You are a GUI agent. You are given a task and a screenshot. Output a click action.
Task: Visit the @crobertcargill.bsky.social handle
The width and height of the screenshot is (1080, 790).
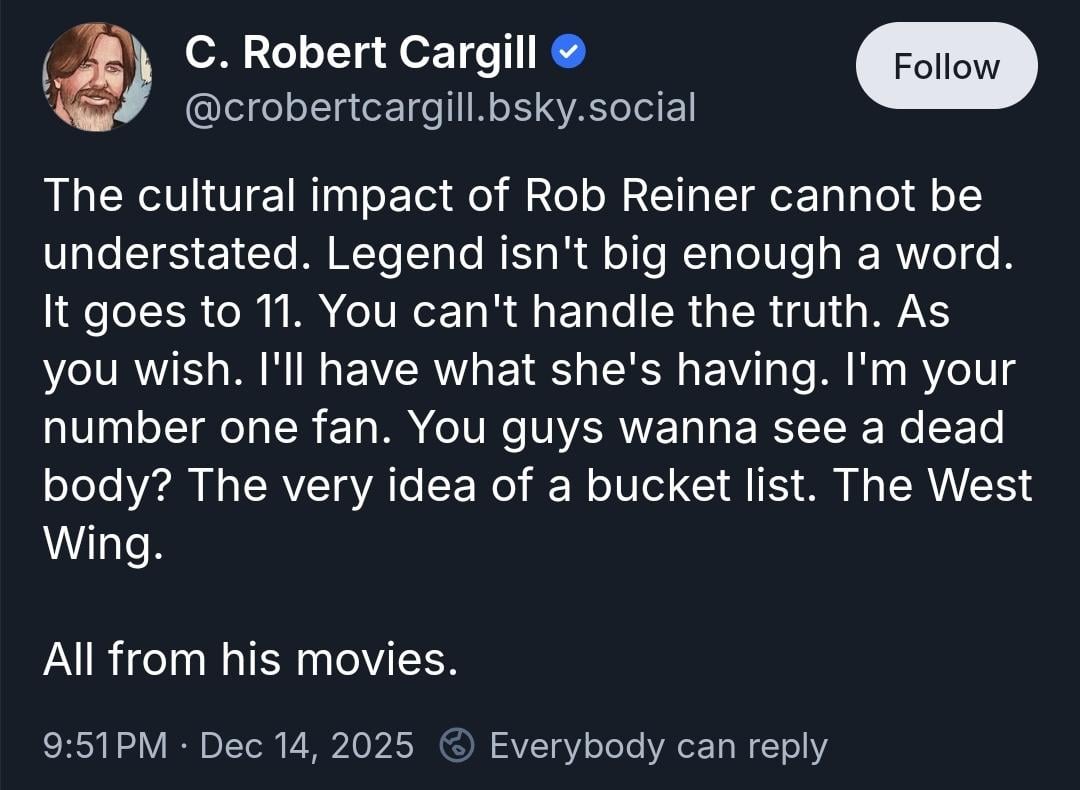point(440,107)
